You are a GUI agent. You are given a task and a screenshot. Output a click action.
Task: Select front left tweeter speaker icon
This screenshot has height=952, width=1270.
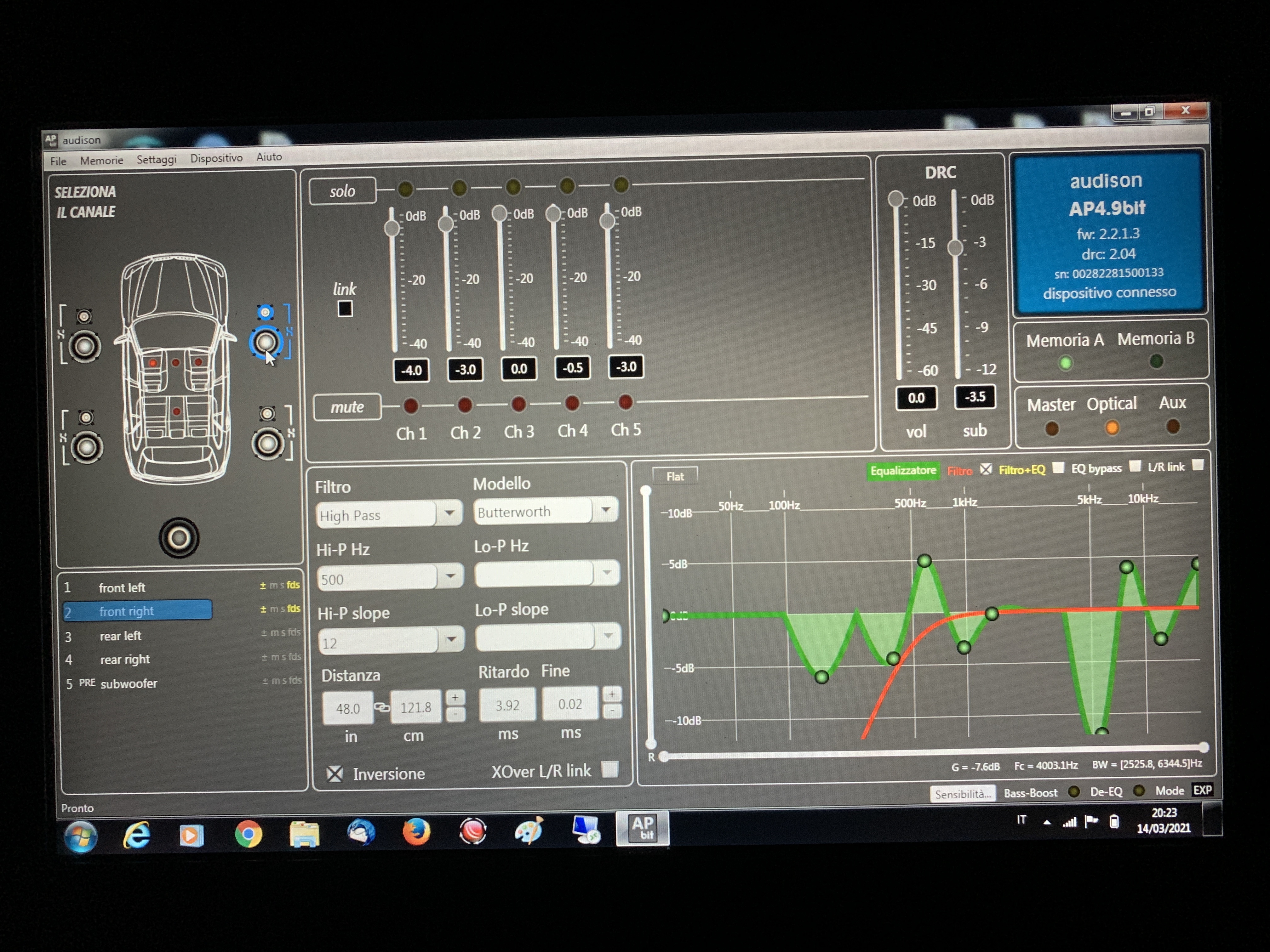(x=84, y=316)
